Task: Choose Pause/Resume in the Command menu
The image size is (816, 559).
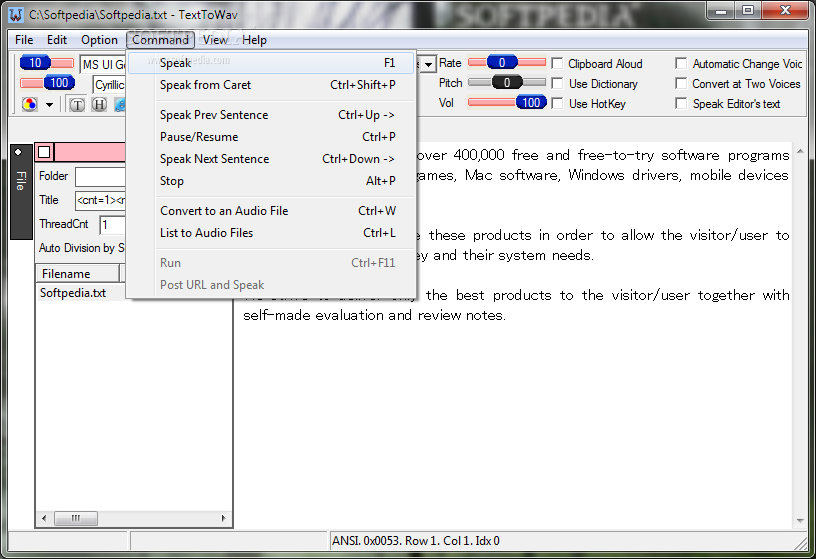Action: (271, 137)
